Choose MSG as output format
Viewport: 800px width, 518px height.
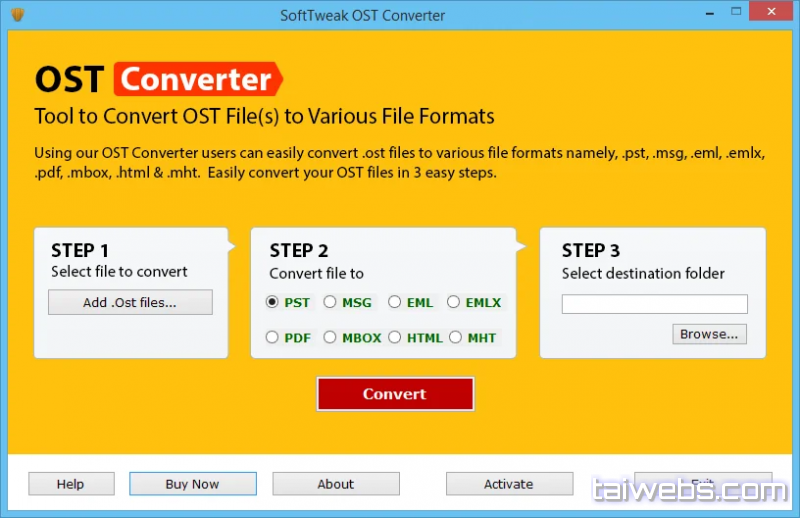(x=331, y=302)
